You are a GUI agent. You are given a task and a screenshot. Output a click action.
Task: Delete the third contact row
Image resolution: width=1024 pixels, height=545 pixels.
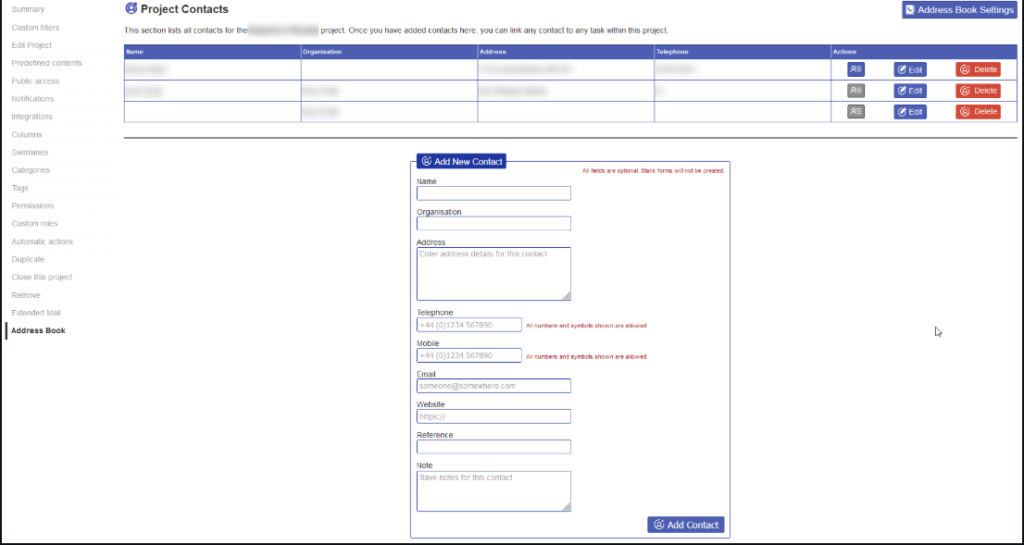978,112
